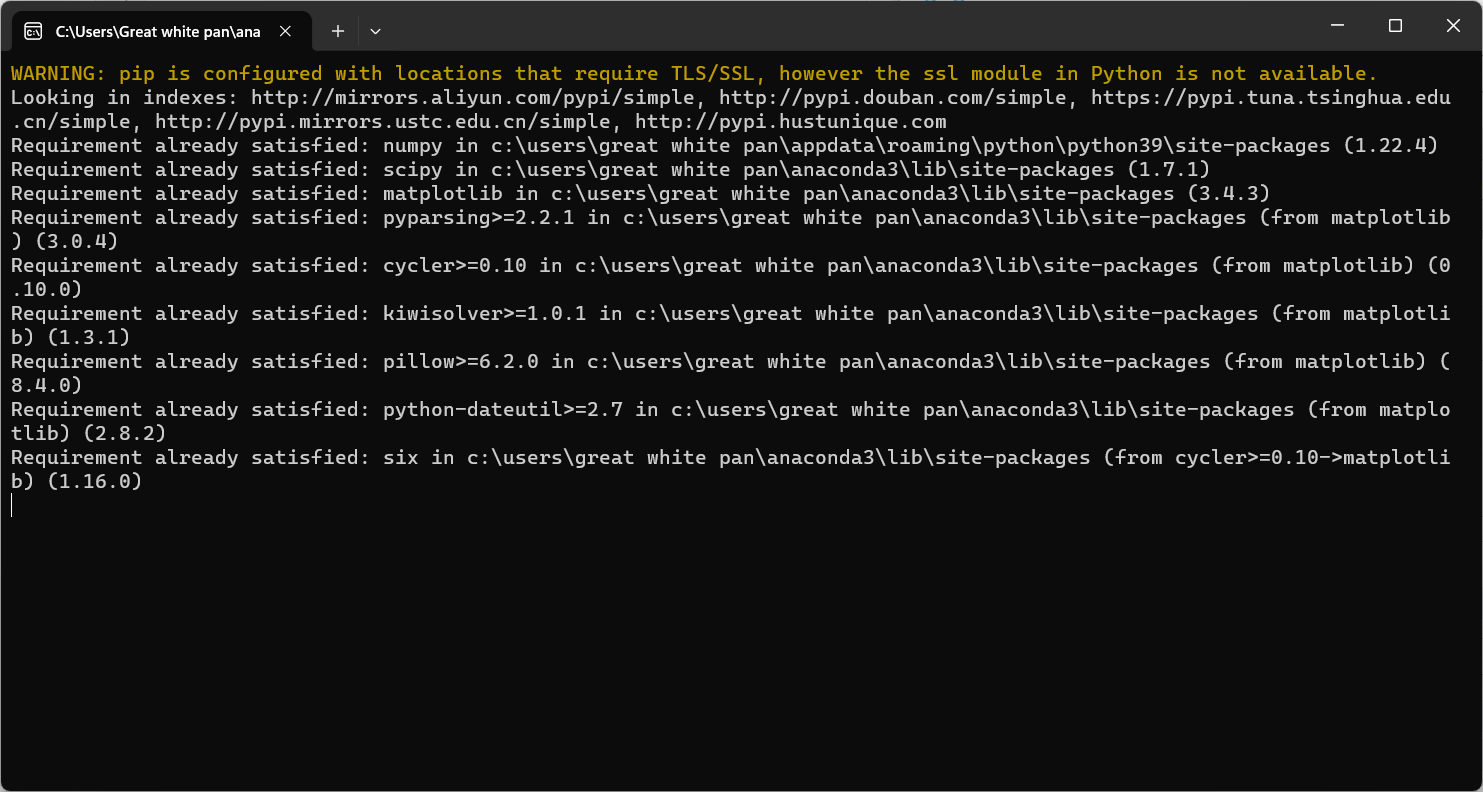Image resolution: width=1483 pixels, height=792 pixels.
Task: Click the empty title bar drag area
Action: pos(850,26)
